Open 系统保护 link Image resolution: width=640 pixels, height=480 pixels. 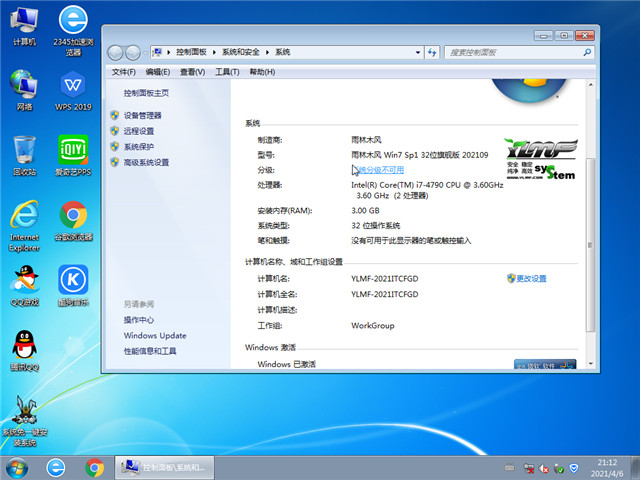(139, 147)
